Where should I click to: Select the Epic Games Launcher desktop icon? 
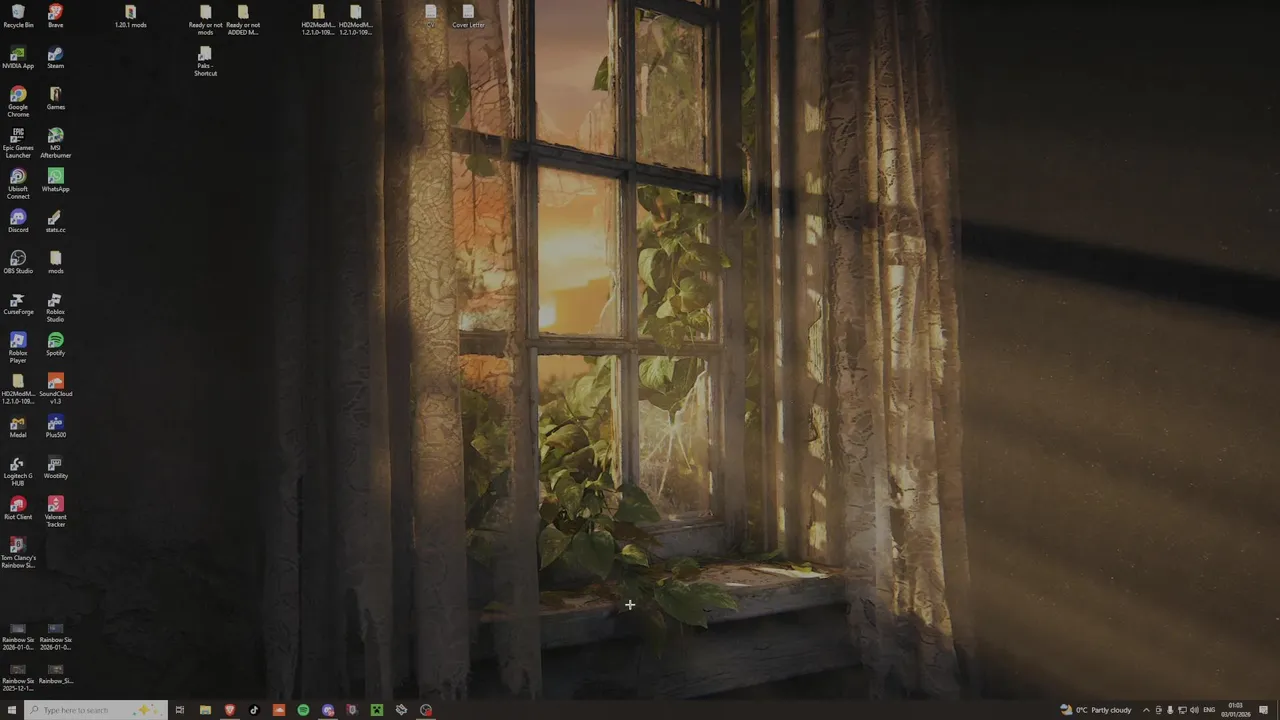click(18, 143)
